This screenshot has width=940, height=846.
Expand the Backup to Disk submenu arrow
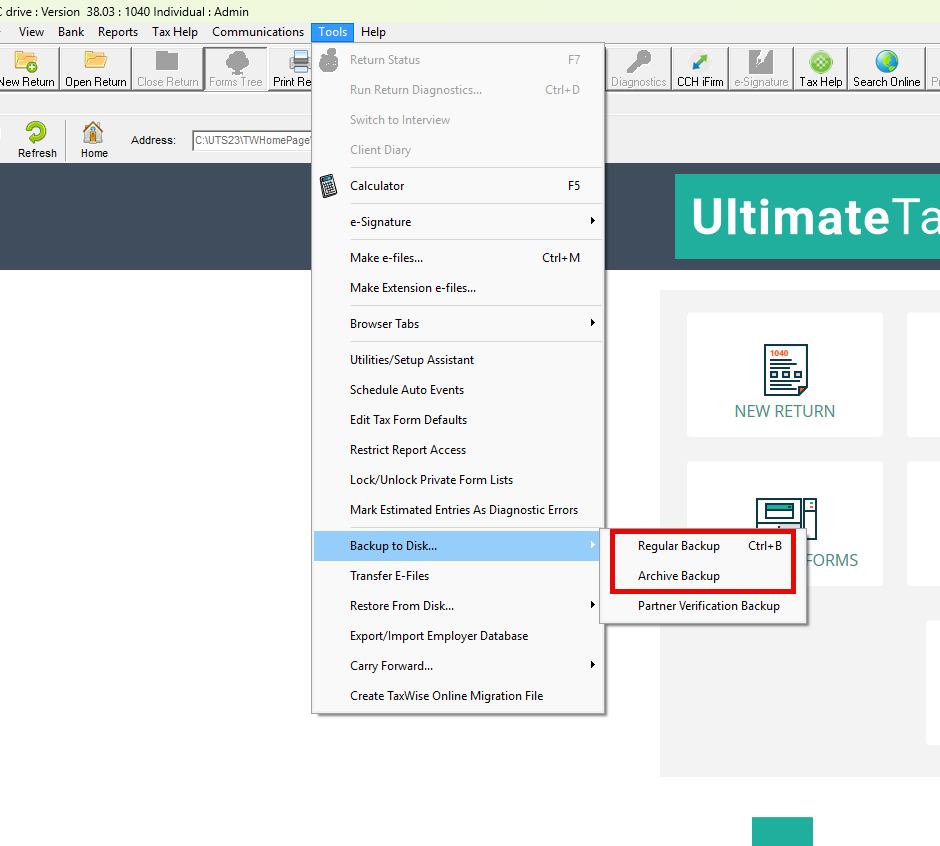coord(592,544)
